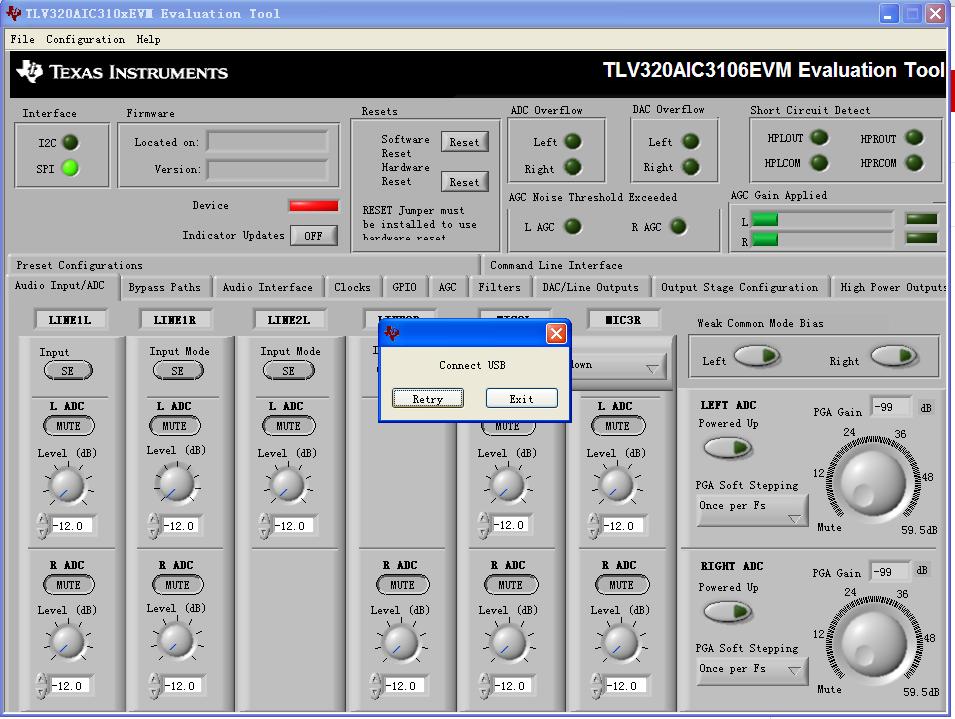Click the Firmware Located on field
955x719 pixels.
coord(267,142)
